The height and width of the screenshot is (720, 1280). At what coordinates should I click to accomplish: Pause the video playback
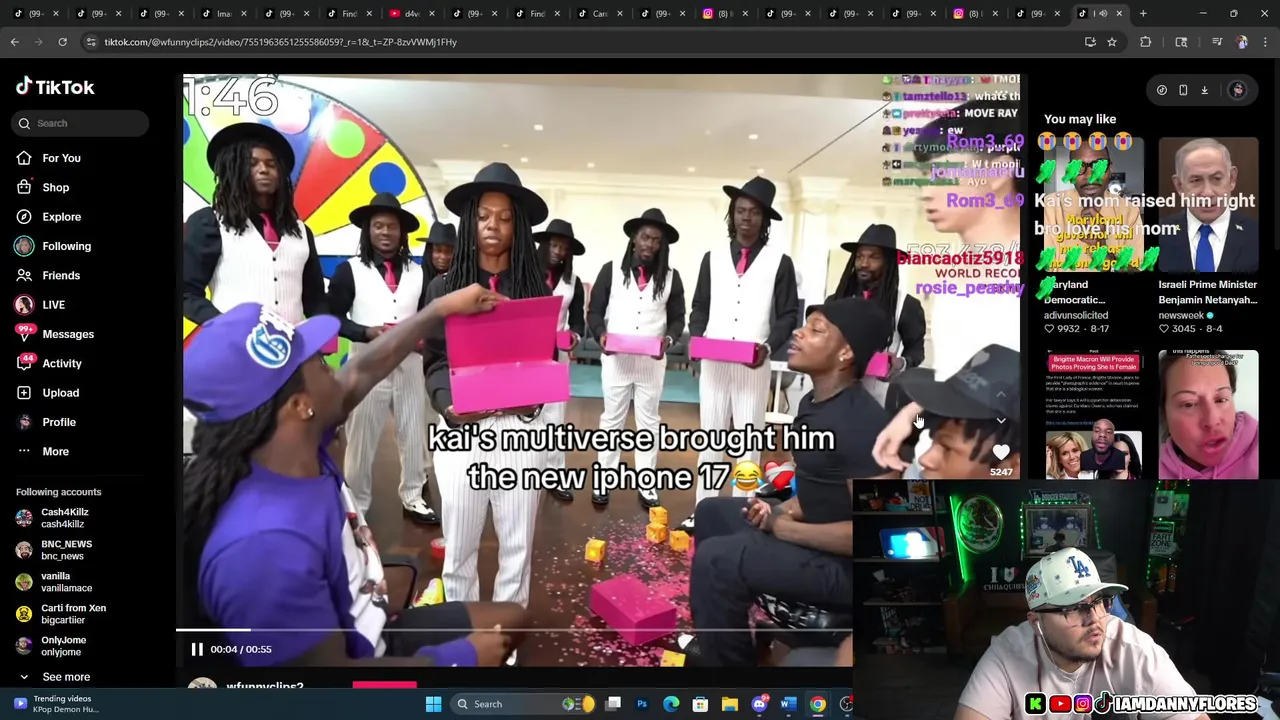coord(197,649)
